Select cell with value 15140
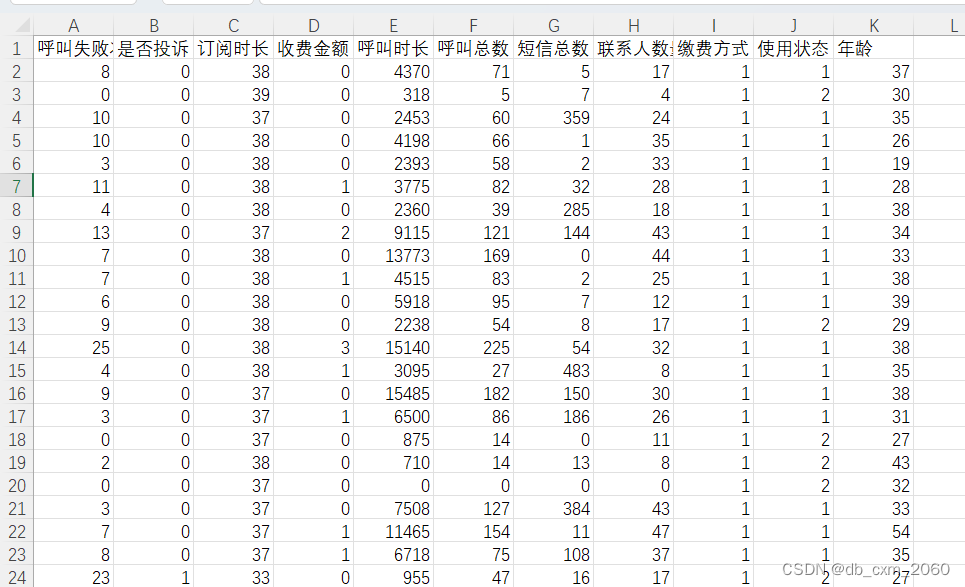Screen dimensions: 965x587 click(393, 348)
